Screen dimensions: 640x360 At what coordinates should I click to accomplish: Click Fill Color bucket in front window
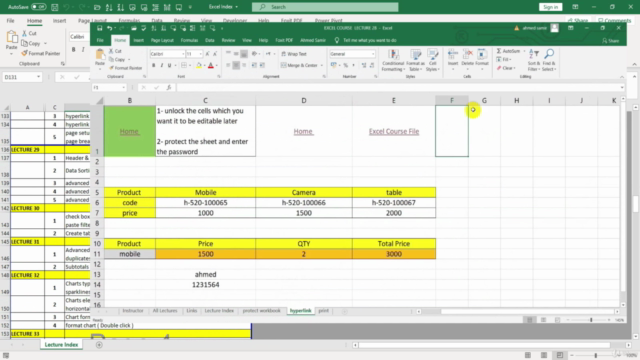tap(199, 65)
